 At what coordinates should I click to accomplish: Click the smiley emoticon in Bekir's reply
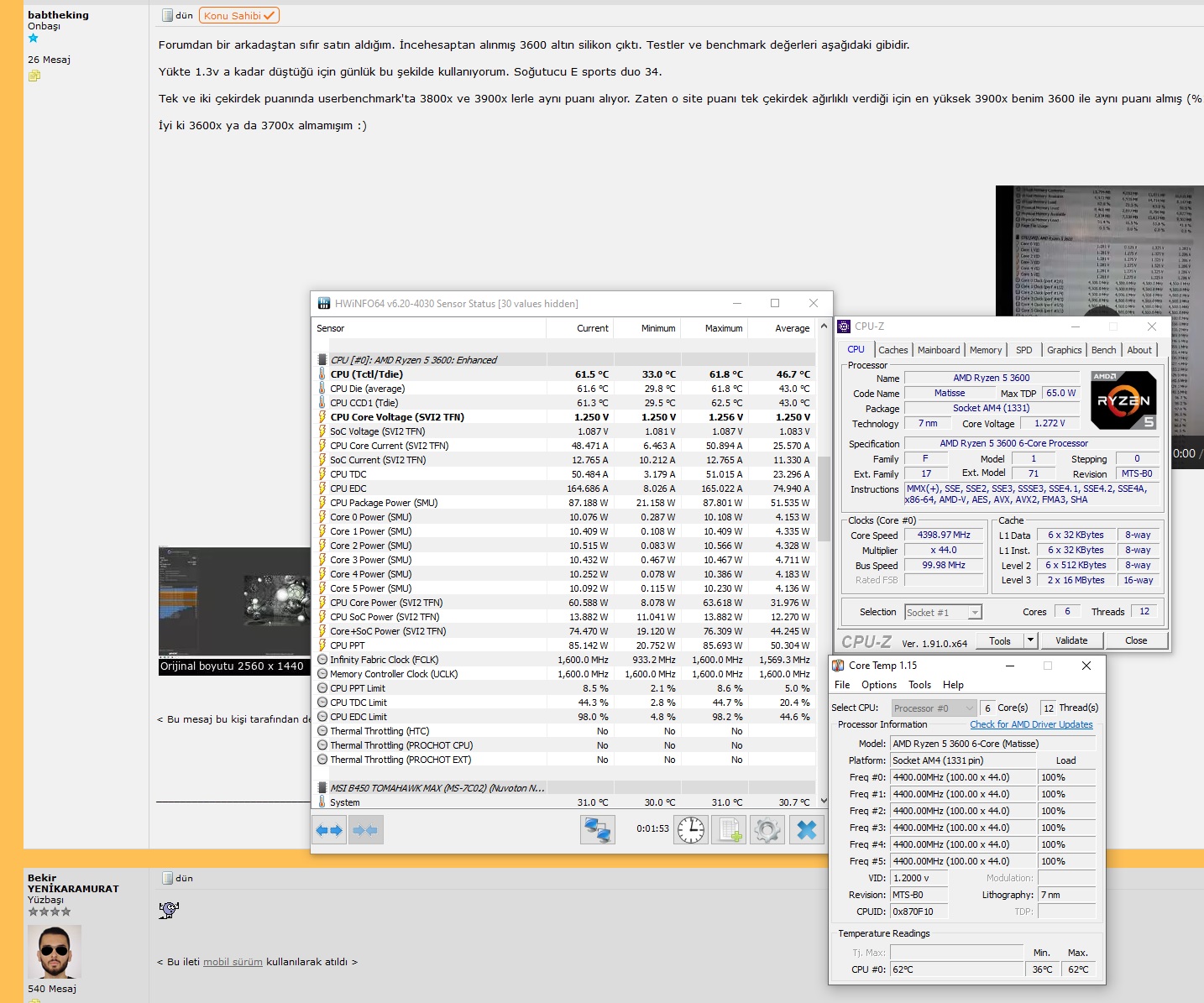[x=169, y=910]
